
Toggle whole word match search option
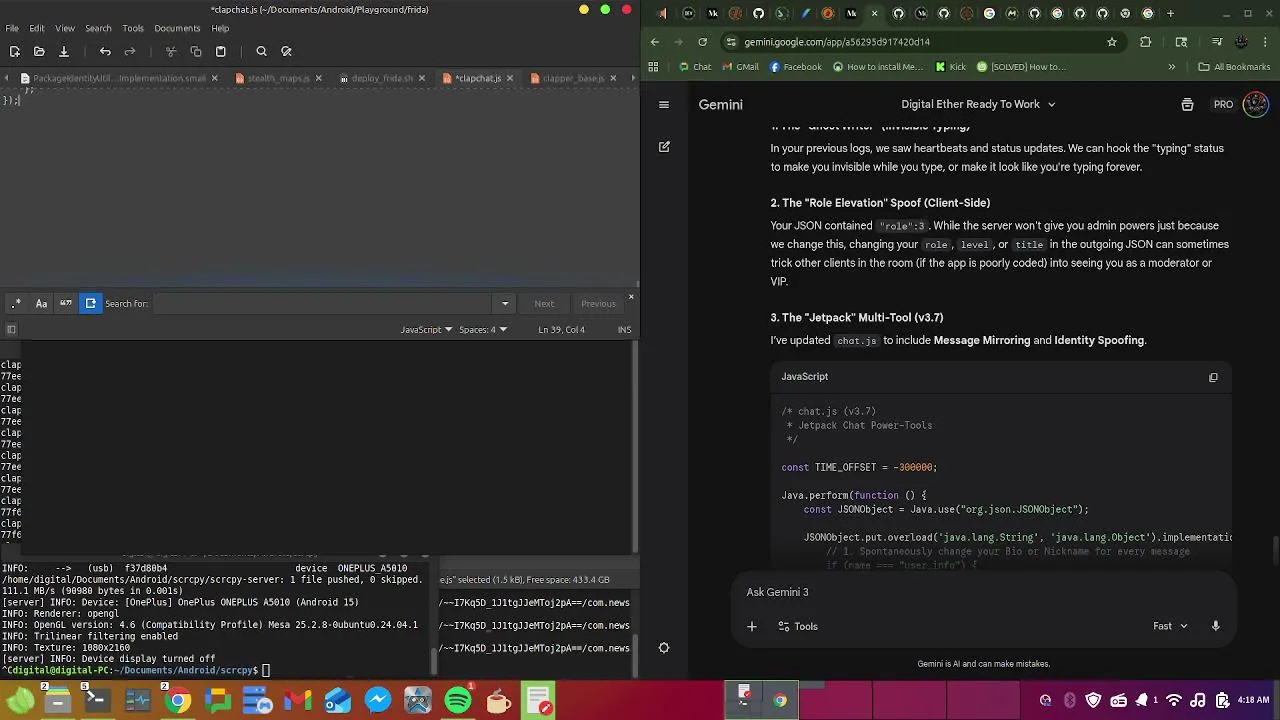[66, 303]
